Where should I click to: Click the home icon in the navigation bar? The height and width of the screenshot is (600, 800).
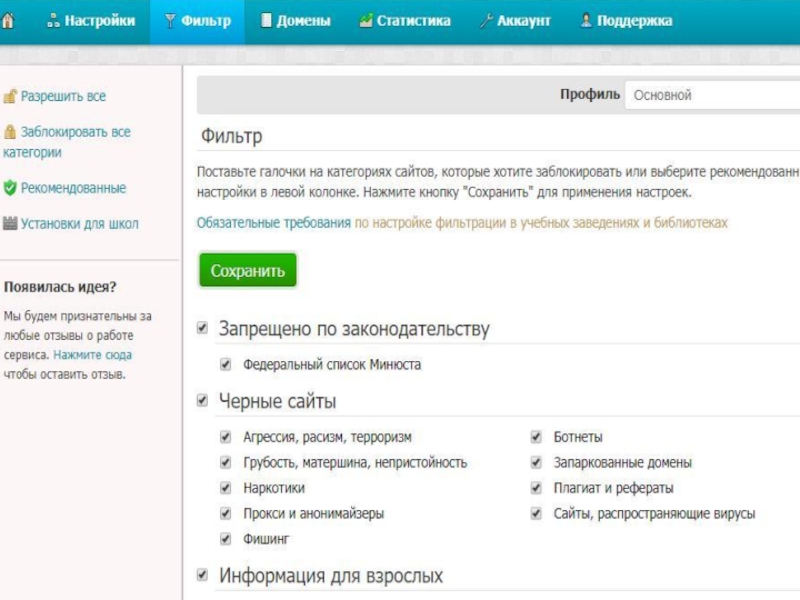[7, 20]
